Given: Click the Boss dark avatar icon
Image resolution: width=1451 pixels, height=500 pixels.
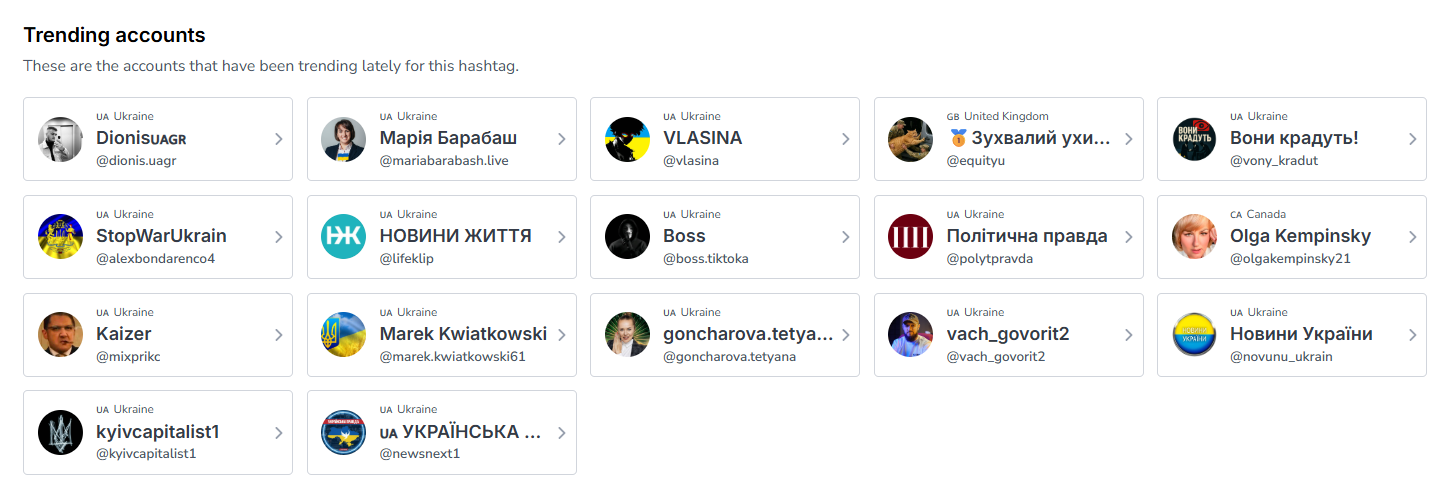Looking at the screenshot, I should [627, 237].
